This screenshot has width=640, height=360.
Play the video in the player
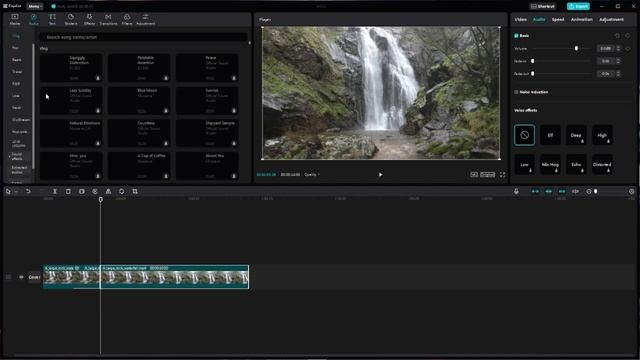pos(380,175)
